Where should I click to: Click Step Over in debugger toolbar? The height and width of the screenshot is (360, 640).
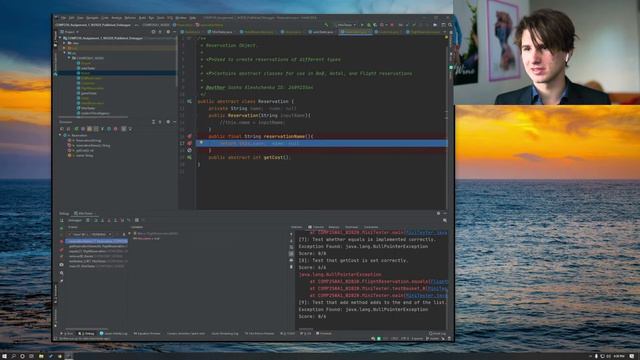click(x=96, y=220)
